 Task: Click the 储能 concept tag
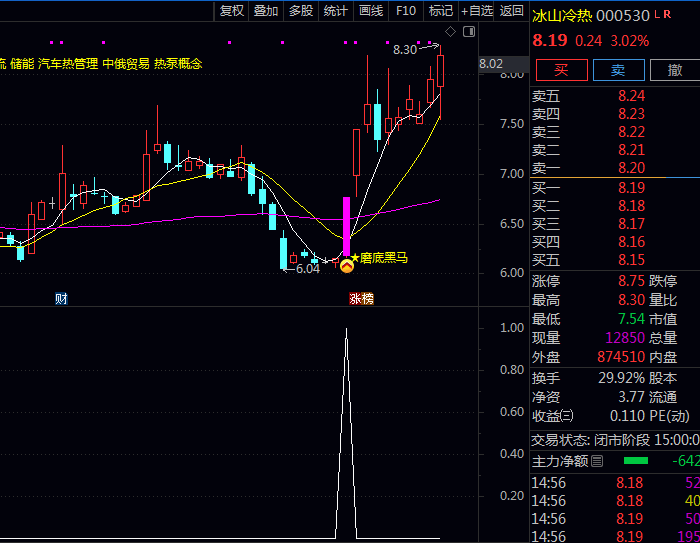[22, 64]
